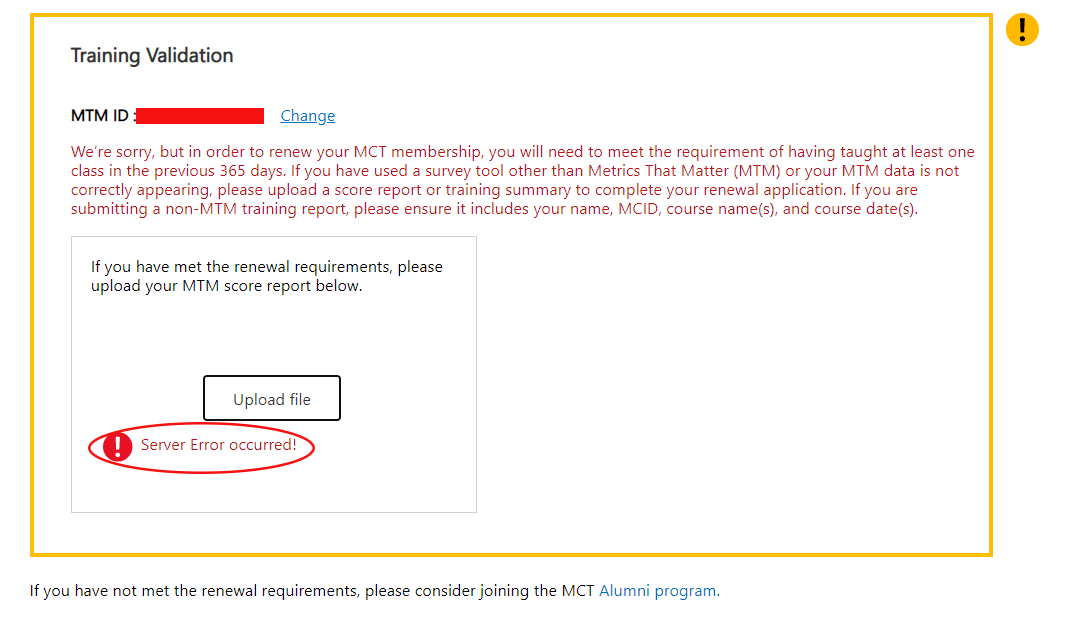1075x642 pixels.
Task: Click the "We're sorry, but in order" line
Action: point(522,152)
